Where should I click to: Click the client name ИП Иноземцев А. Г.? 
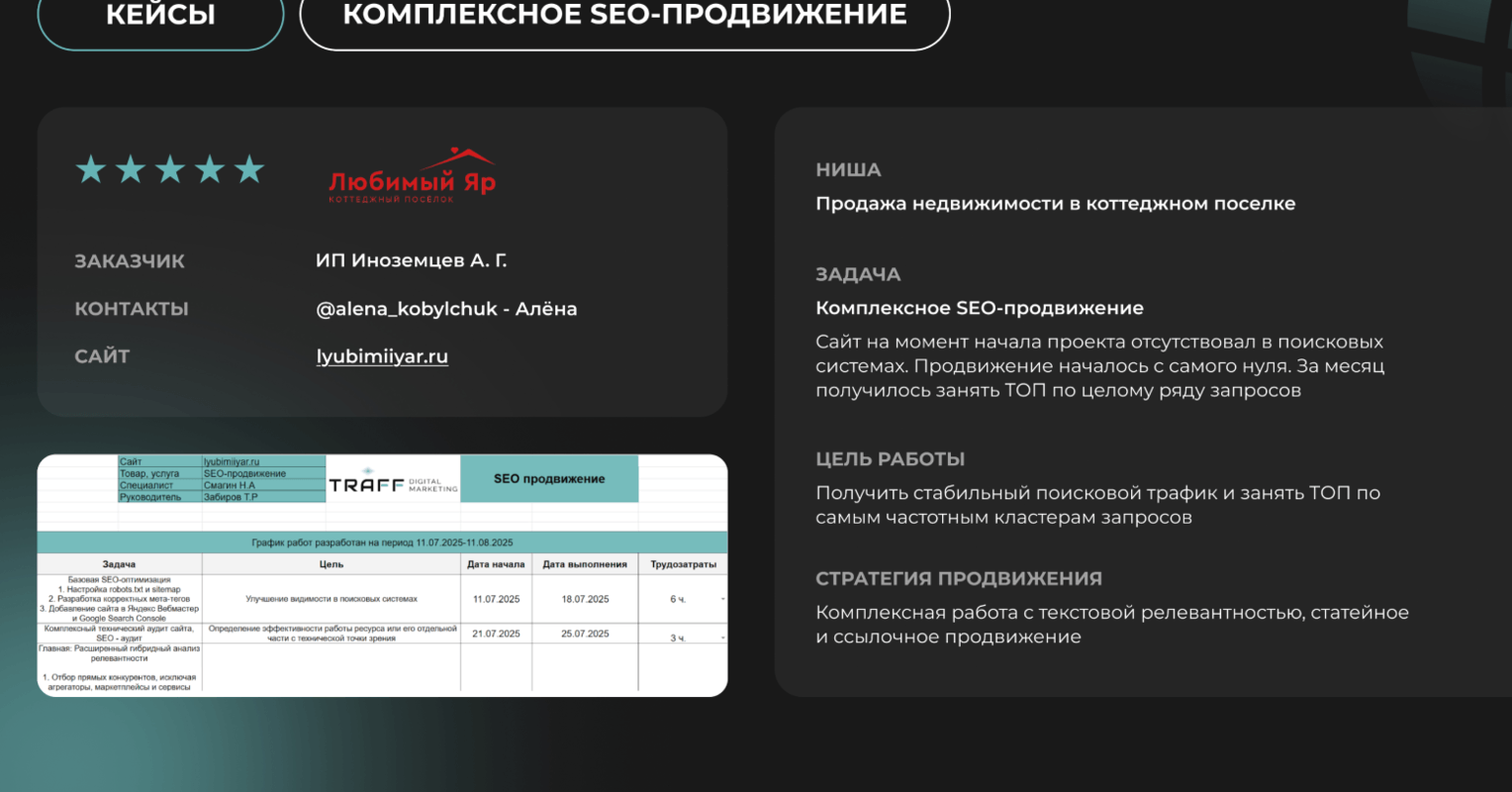[412, 260]
